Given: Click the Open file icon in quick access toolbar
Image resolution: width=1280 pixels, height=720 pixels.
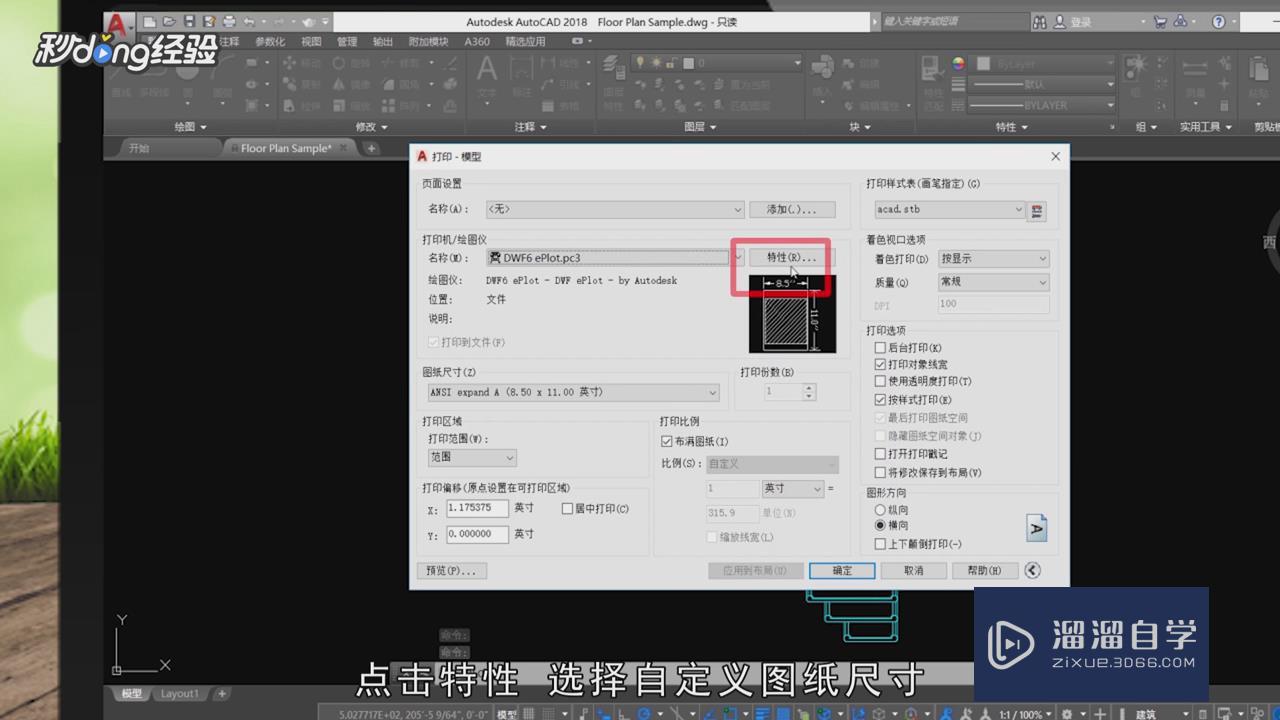Looking at the screenshot, I should pyautogui.click(x=170, y=21).
